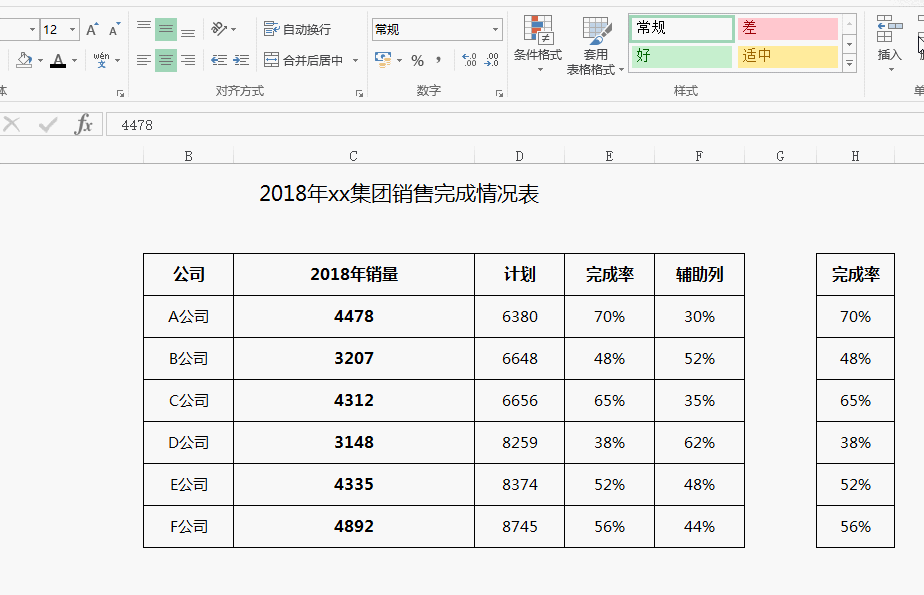Open the 套用表格格式 table format menu
The width and height of the screenshot is (924, 595).
pyautogui.click(x=595, y=45)
